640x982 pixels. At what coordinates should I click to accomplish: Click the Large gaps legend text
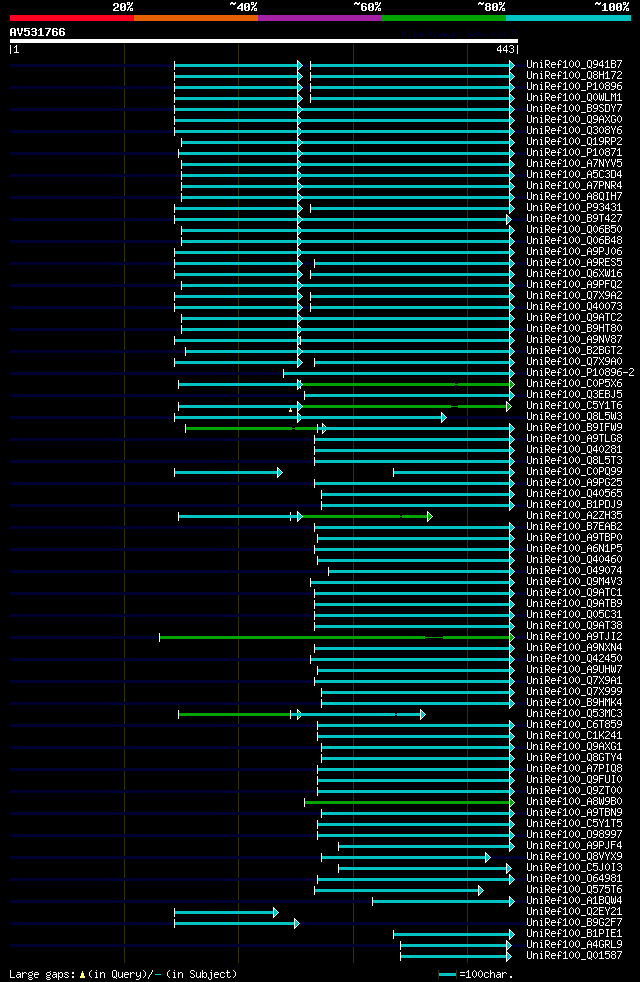(x=123, y=974)
